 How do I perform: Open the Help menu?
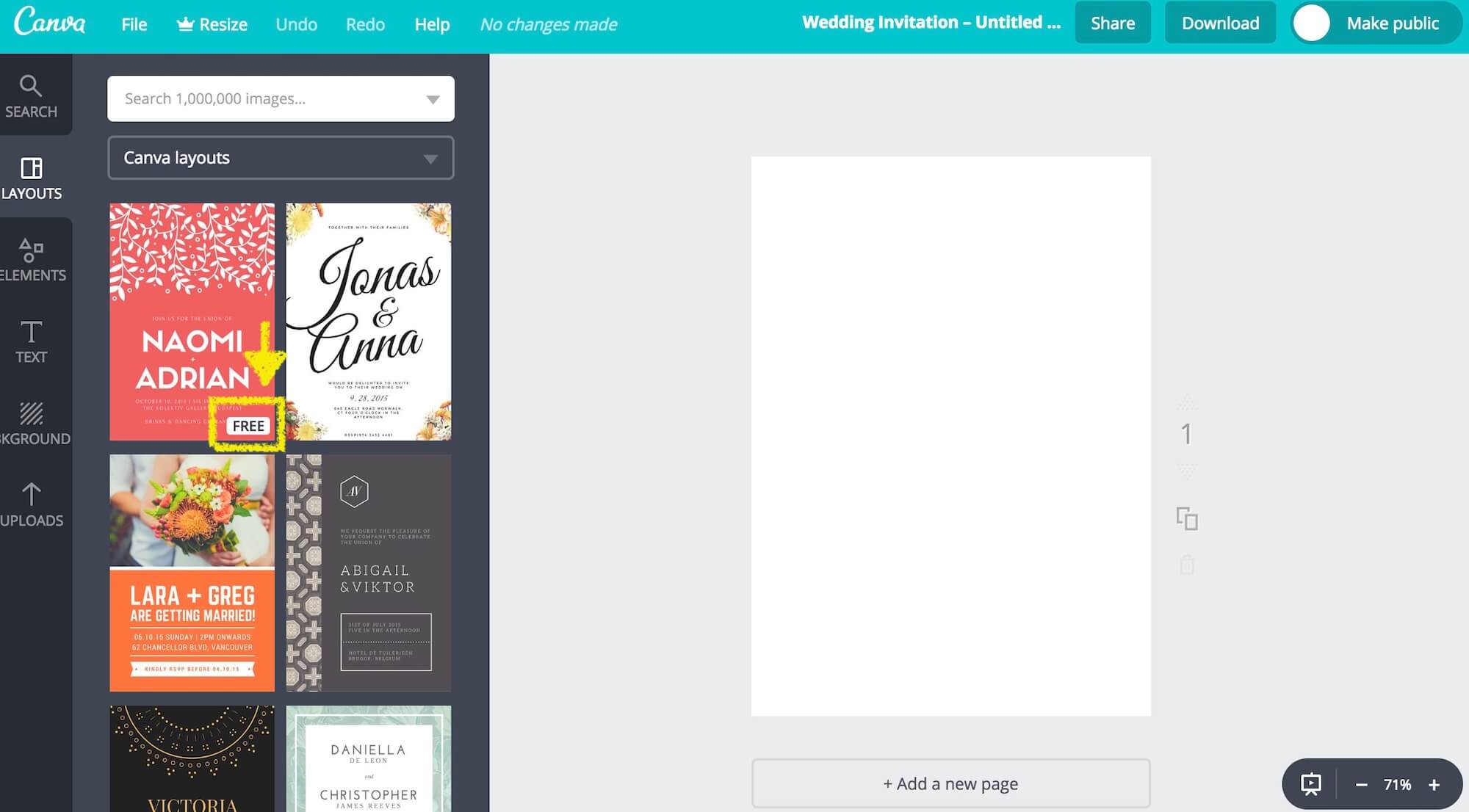(432, 24)
